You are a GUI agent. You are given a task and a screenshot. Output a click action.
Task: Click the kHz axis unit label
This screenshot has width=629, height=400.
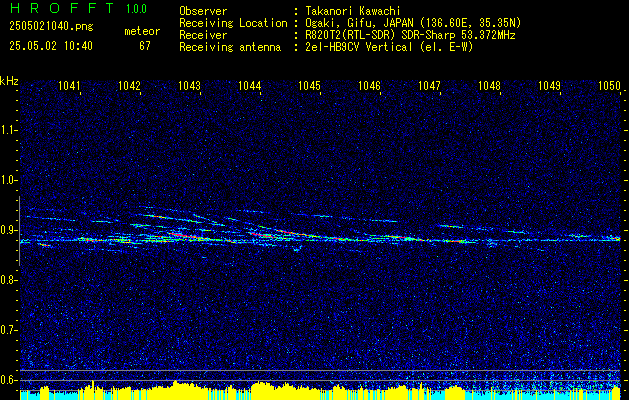pos(9,81)
